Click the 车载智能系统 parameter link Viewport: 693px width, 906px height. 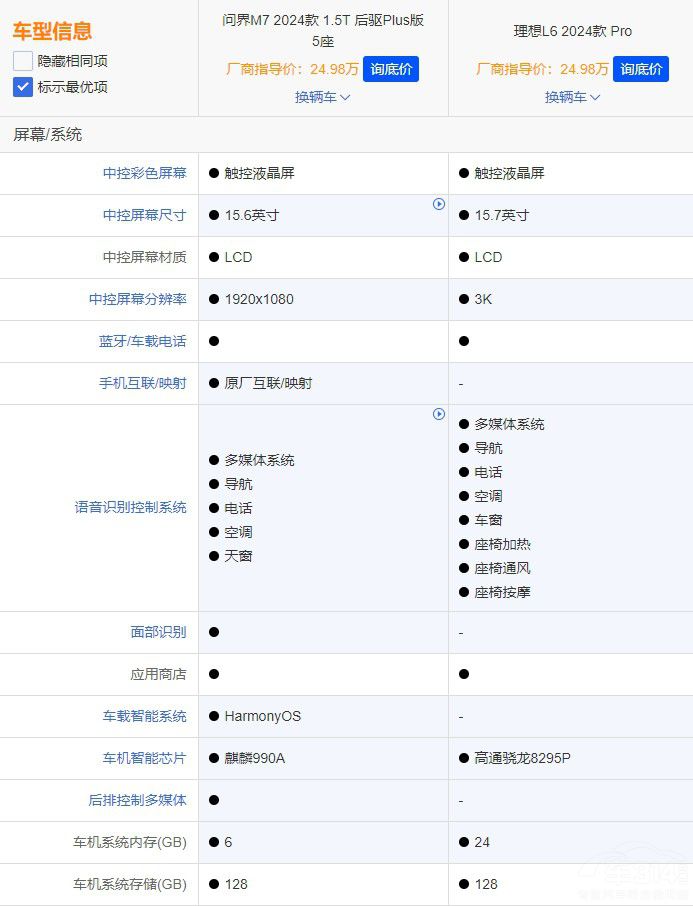tap(144, 716)
